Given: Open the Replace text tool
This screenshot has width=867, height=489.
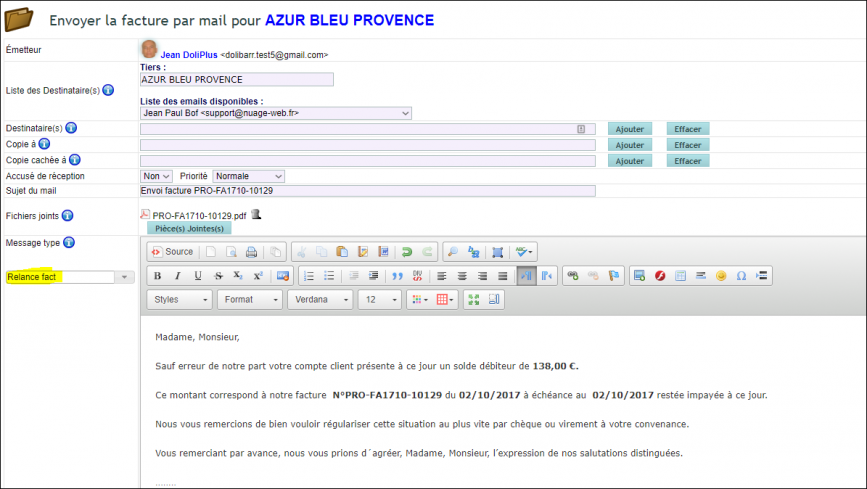Looking at the screenshot, I should pyautogui.click(x=473, y=252).
